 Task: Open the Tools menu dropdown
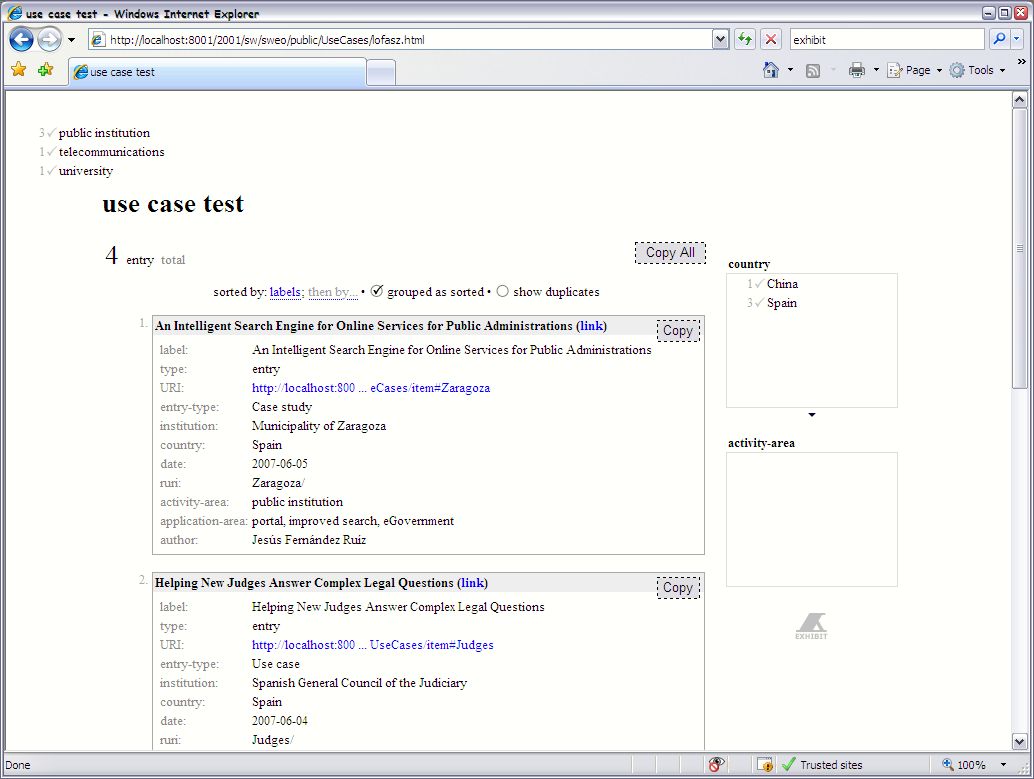click(979, 70)
